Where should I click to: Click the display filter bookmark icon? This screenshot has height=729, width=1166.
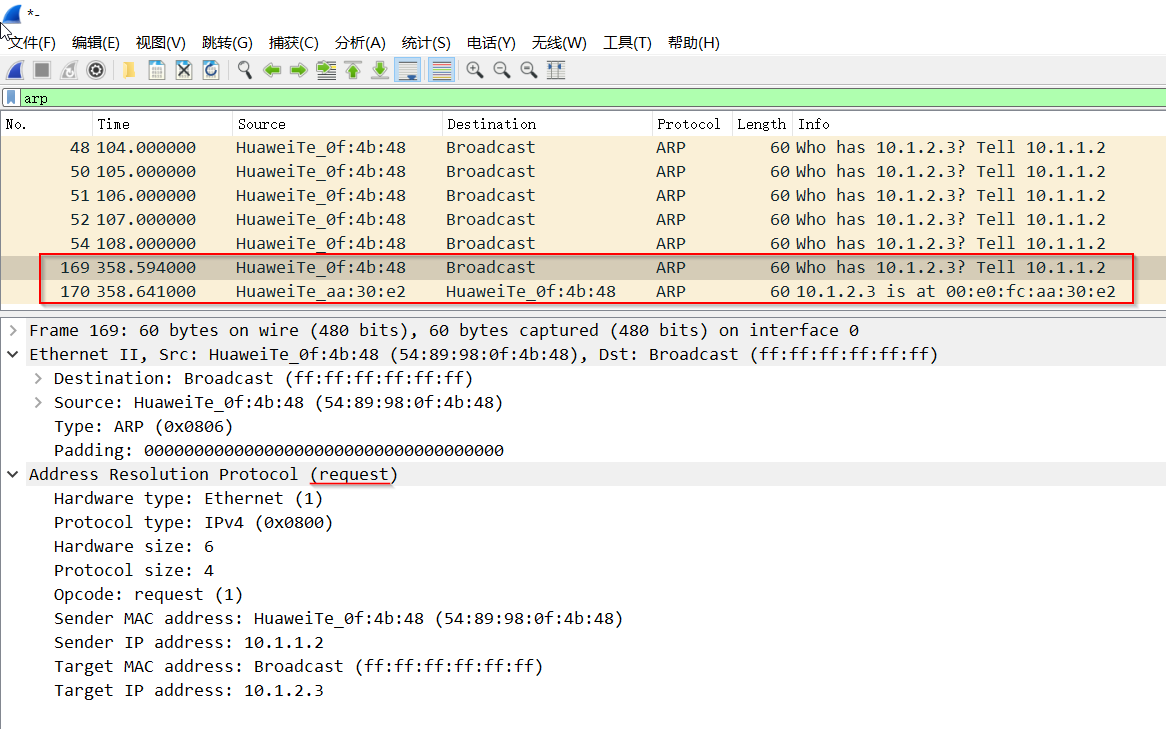10,98
